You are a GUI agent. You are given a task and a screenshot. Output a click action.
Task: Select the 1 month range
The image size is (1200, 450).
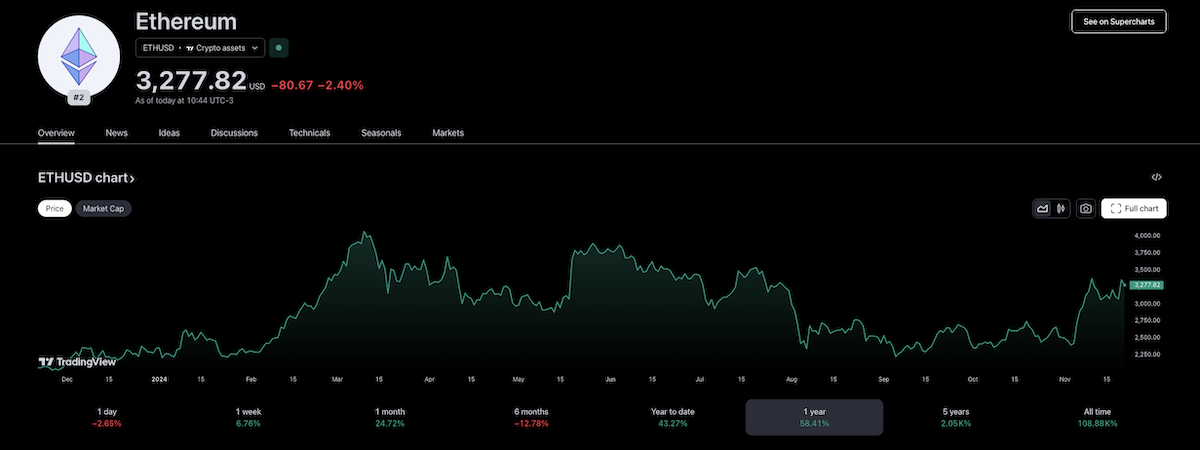tap(390, 418)
